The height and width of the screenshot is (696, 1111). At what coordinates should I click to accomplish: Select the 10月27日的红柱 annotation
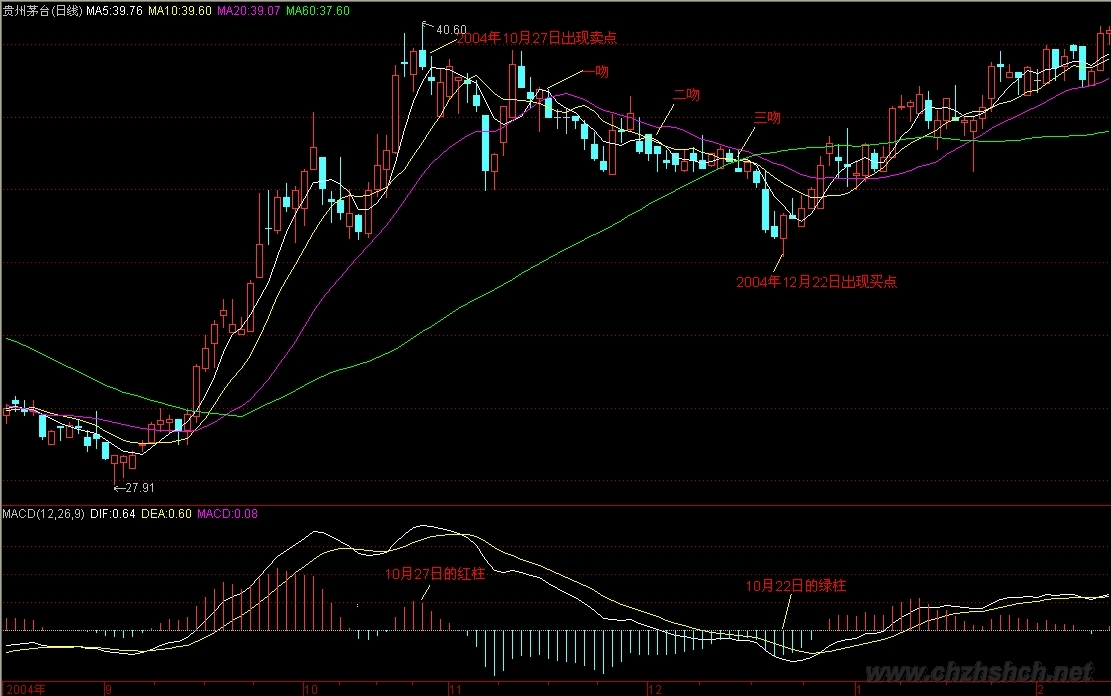tap(435, 574)
